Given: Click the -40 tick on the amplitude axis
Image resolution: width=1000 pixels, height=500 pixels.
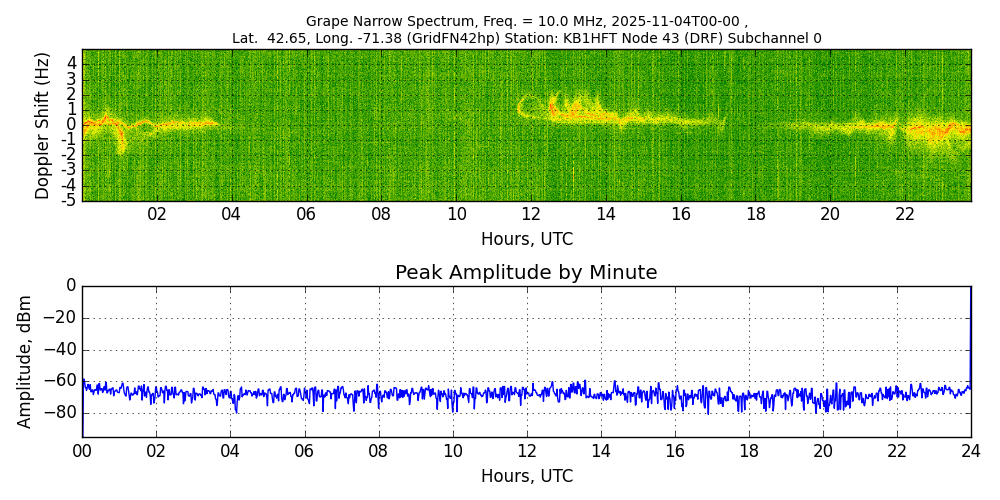Looking at the screenshot, I should (62, 351).
